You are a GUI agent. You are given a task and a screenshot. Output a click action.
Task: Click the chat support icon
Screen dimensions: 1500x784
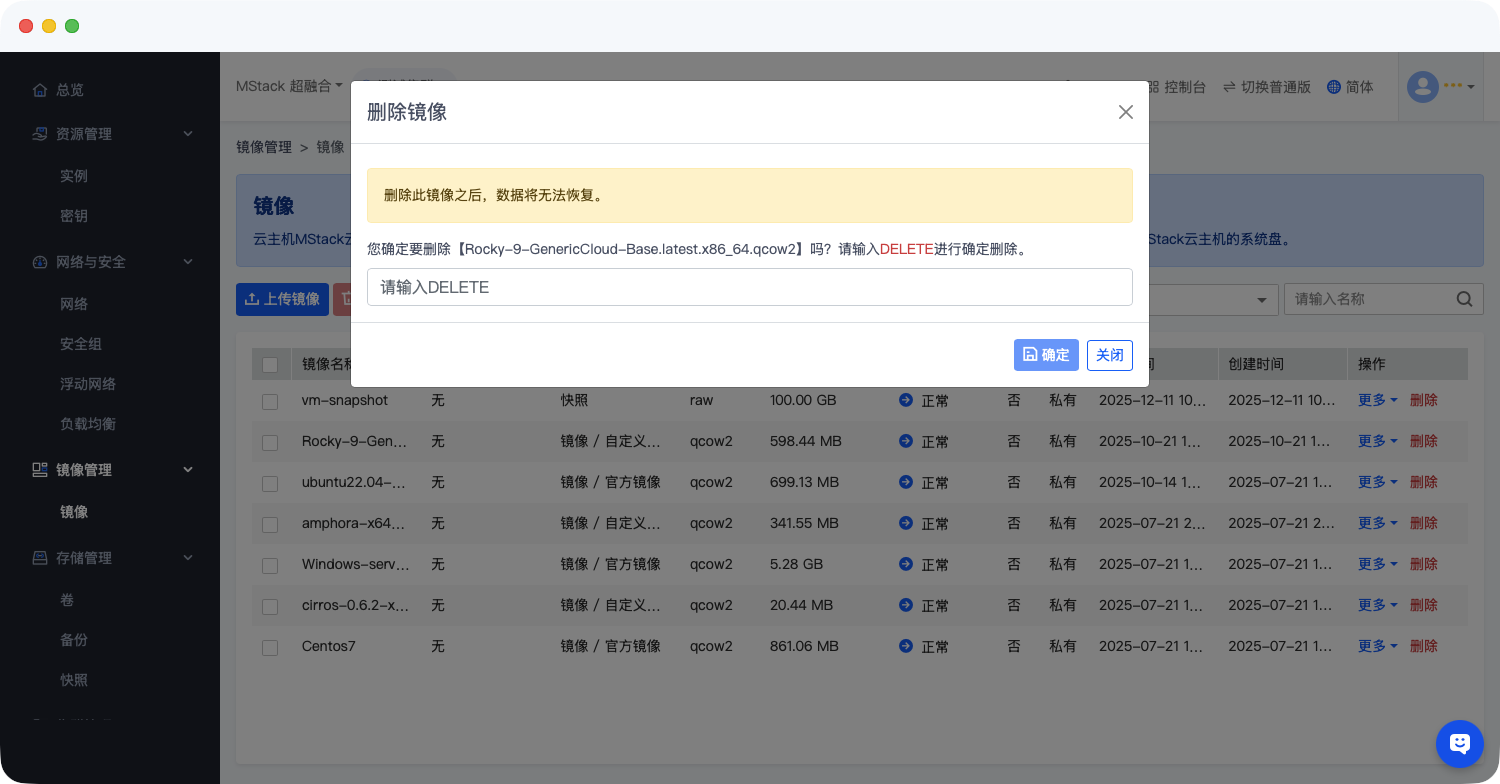[x=1459, y=743]
